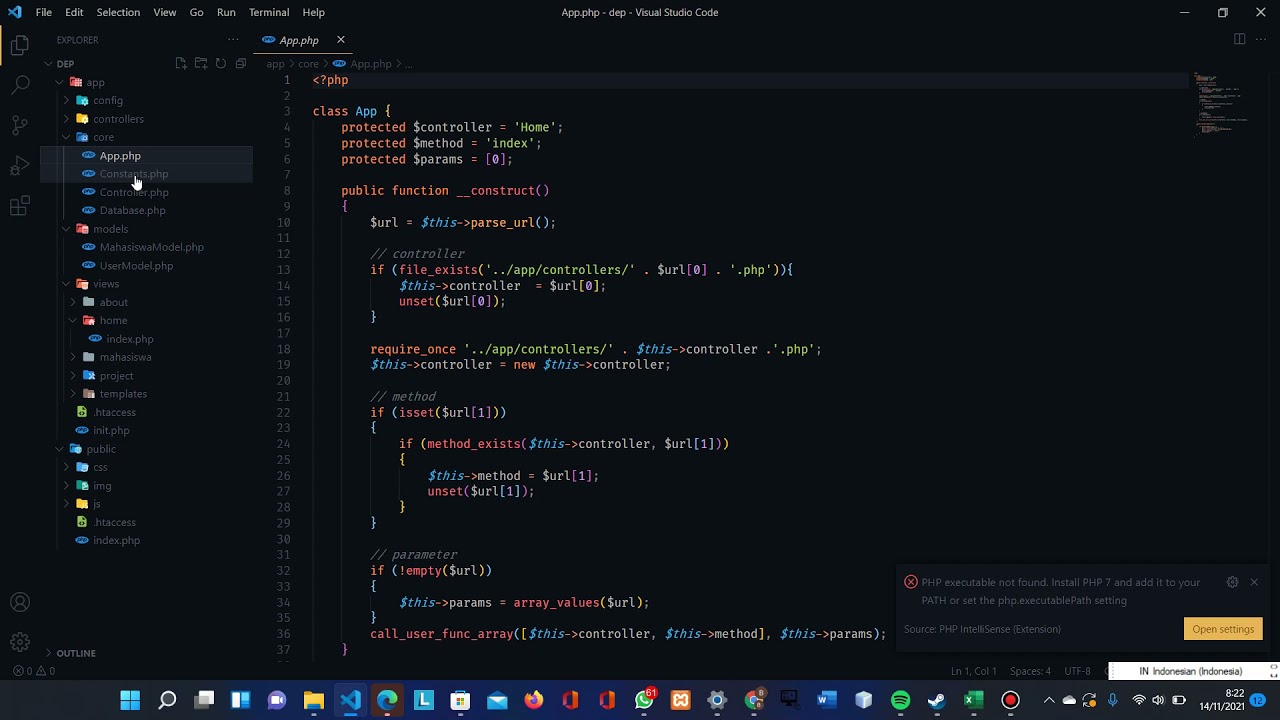Click 'Ln 1, Col 1' in status bar
The height and width of the screenshot is (720, 1280).
[x=974, y=671]
